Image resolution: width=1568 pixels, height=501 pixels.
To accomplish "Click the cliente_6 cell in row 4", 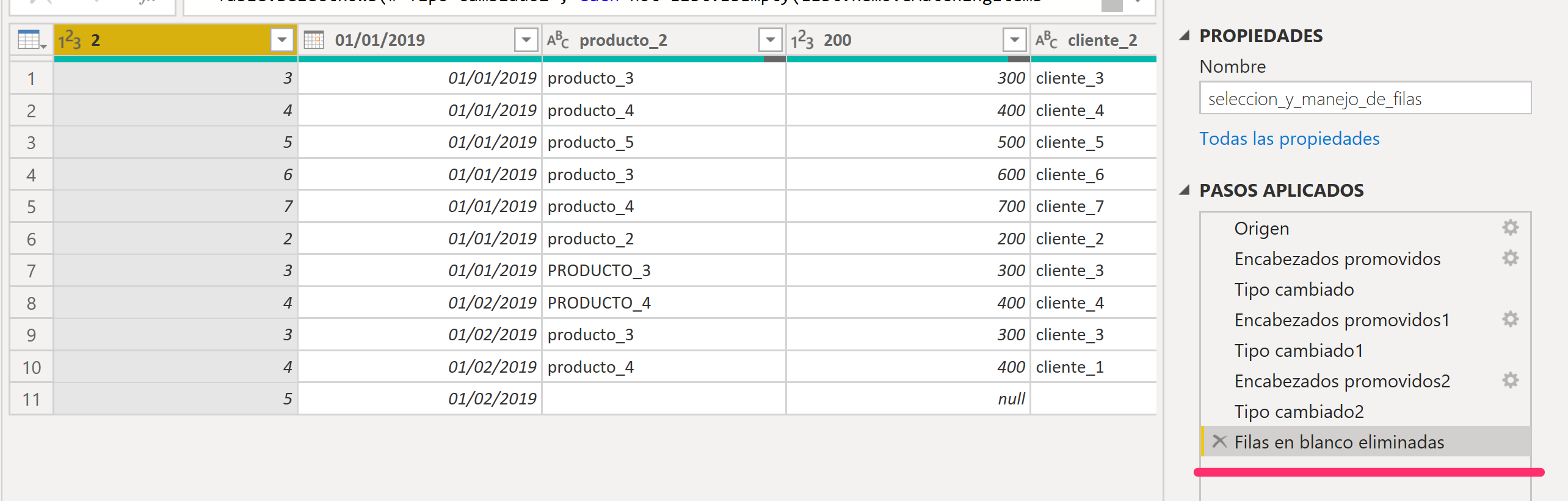I will [1094, 175].
